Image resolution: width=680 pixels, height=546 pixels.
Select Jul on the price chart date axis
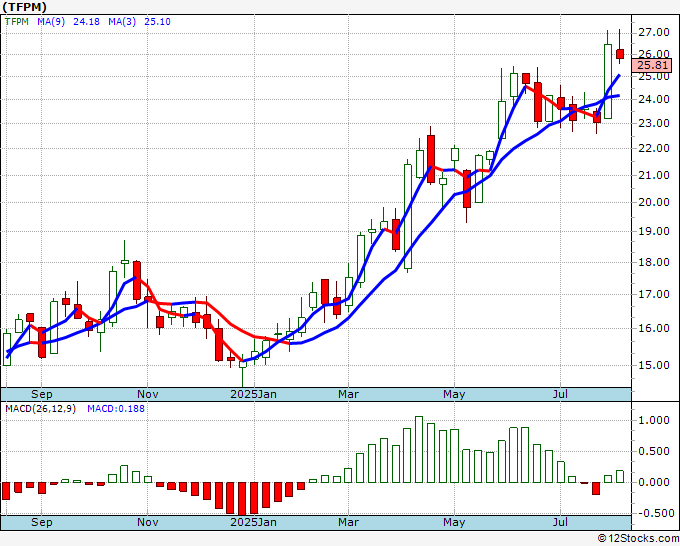point(560,394)
